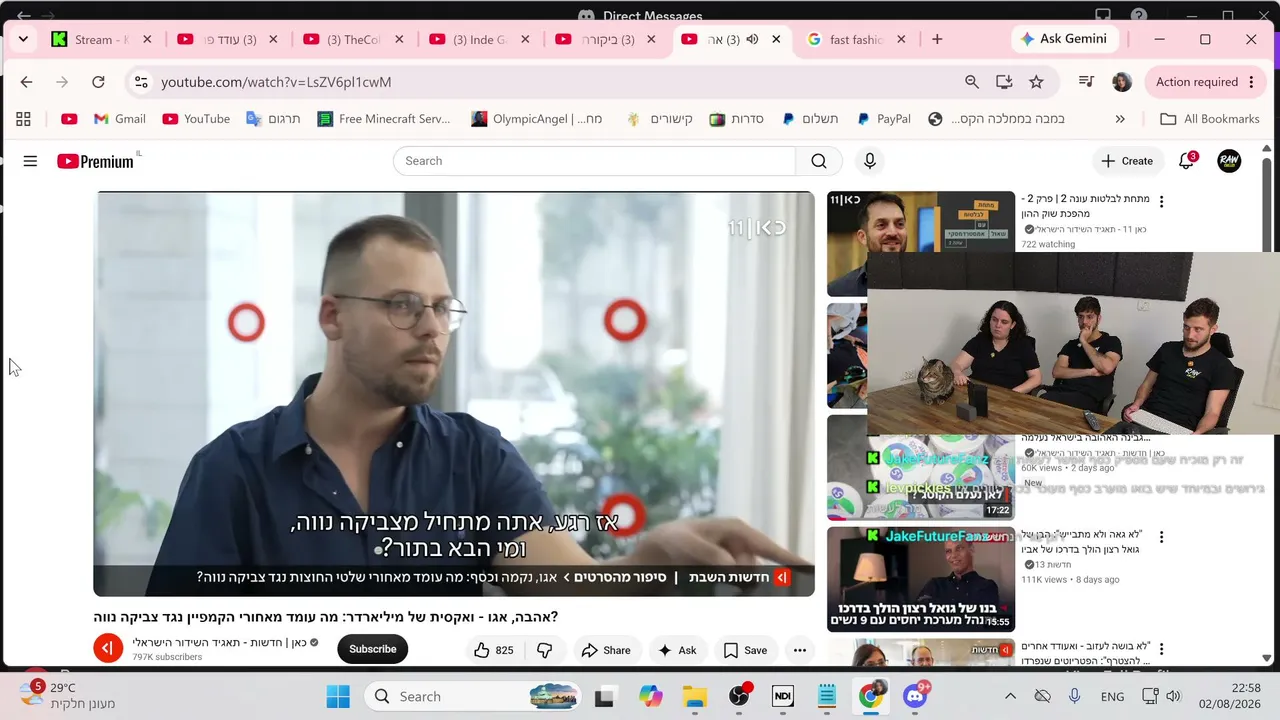Open options for the 111K views video
The image size is (1280, 720).
pyautogui.click(x=1162, y=538)
